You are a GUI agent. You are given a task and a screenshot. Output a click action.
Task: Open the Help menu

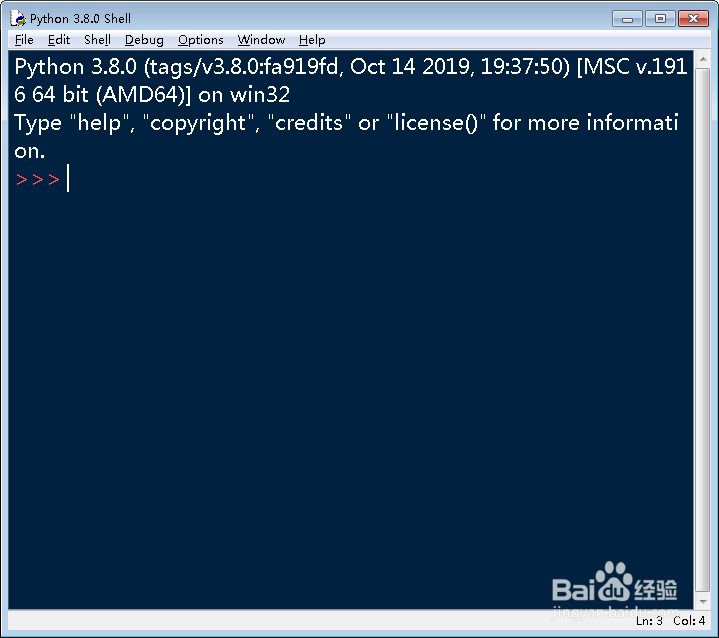[x=312, y=40]
